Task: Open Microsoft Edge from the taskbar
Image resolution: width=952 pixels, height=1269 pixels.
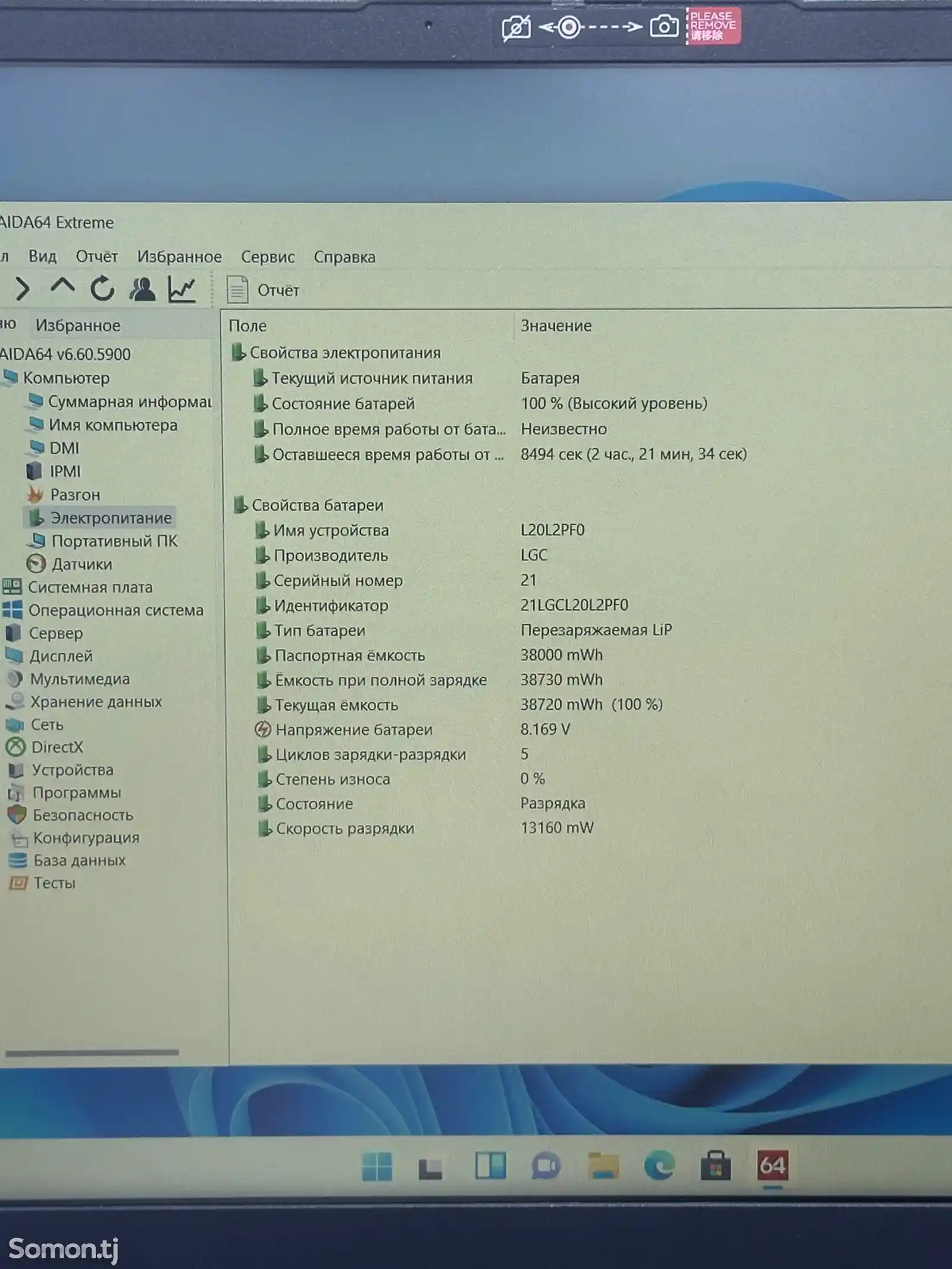Action: (659, 1165)
